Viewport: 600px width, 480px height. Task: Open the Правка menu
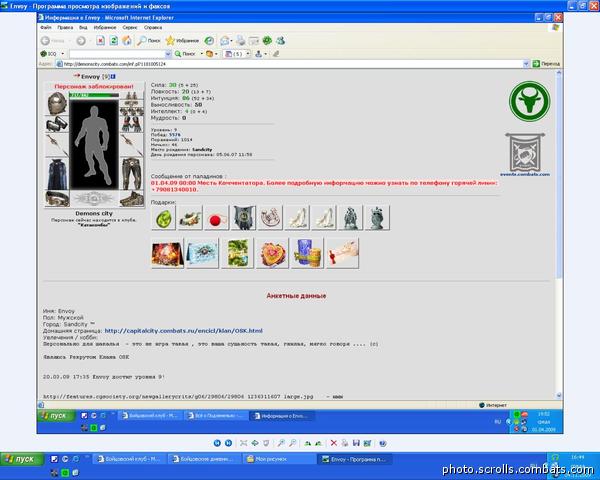tap(65, 28)
